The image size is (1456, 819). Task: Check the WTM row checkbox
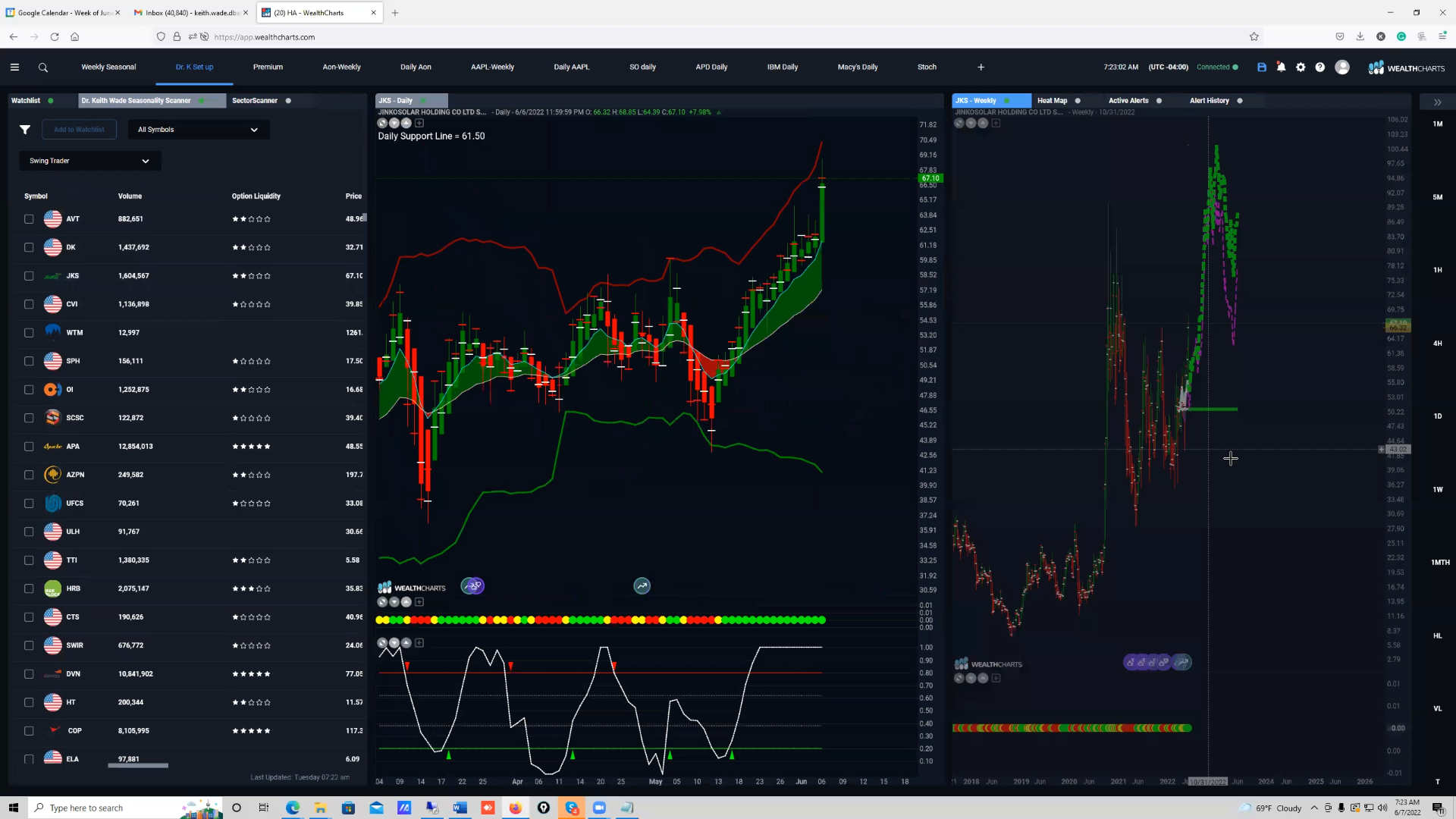29,333
